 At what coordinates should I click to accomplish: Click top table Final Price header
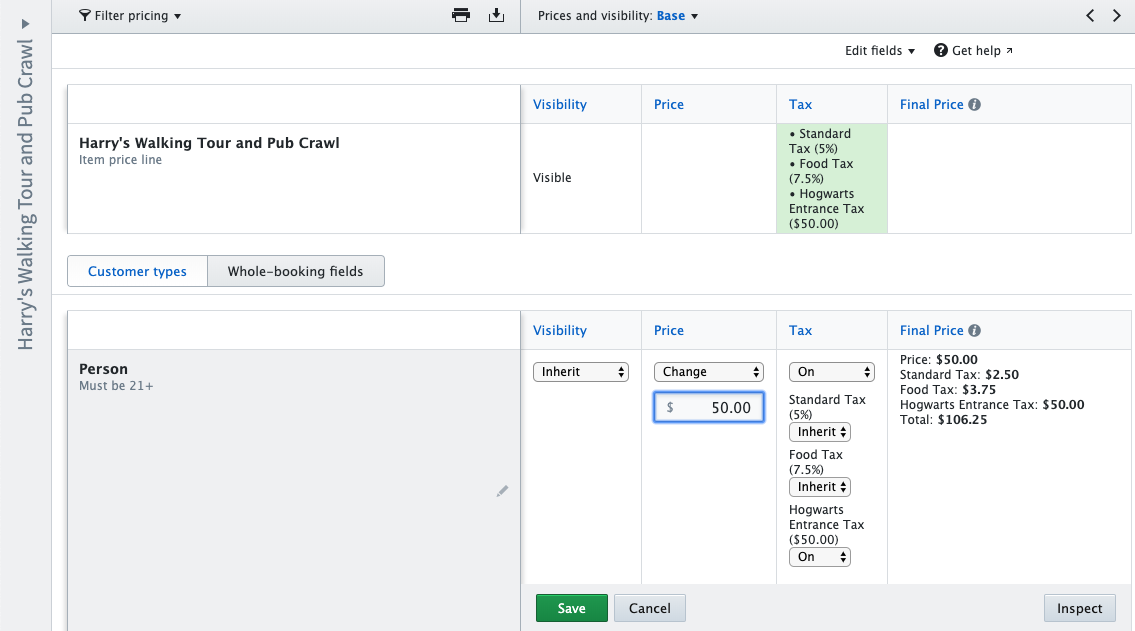(x=931, y=104)
